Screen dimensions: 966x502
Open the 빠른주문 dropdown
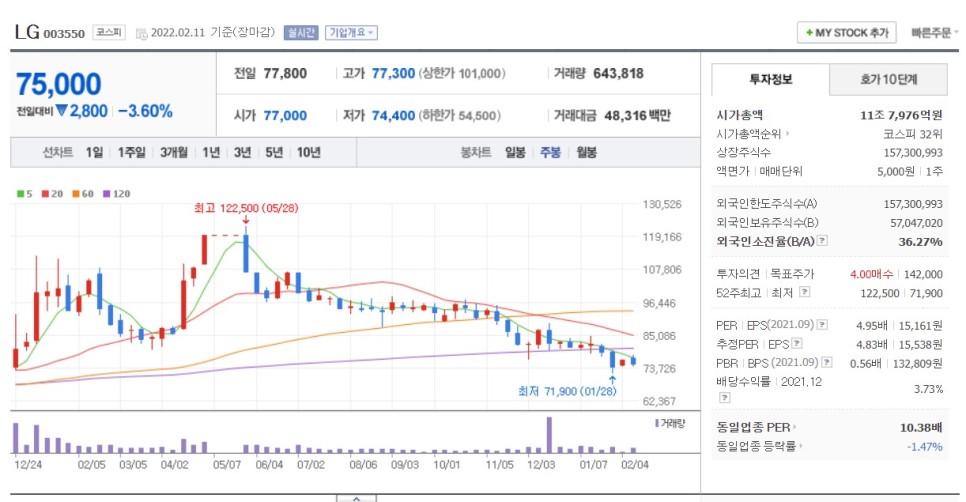click(935, 33)
